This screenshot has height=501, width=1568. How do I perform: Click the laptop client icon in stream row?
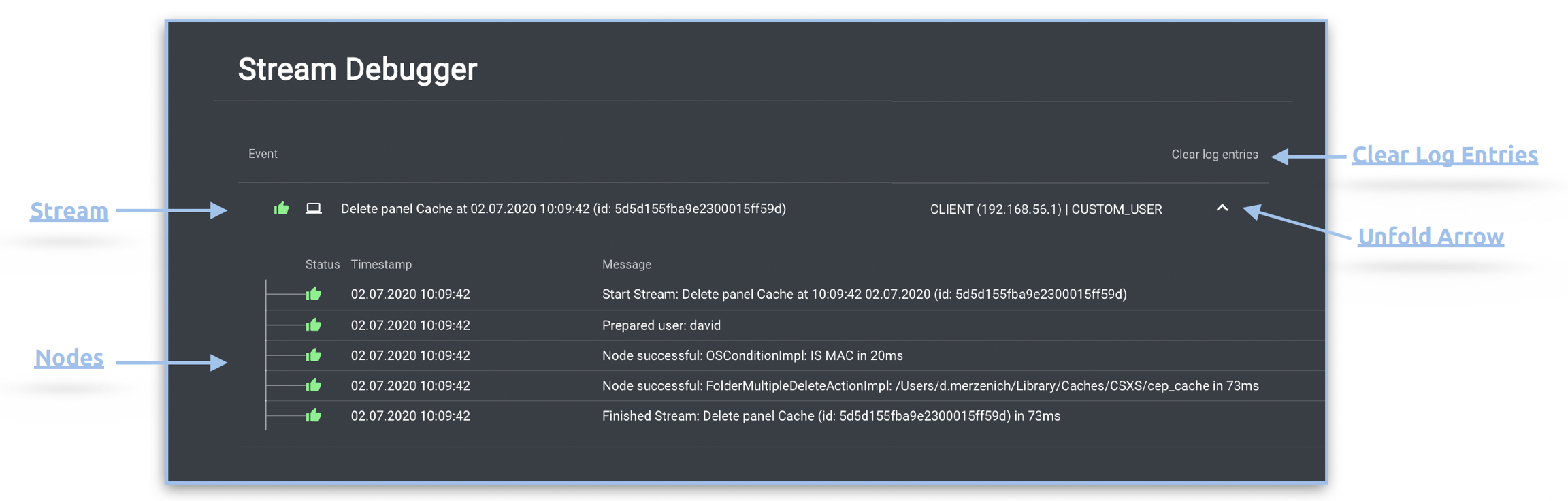[313, 208]
